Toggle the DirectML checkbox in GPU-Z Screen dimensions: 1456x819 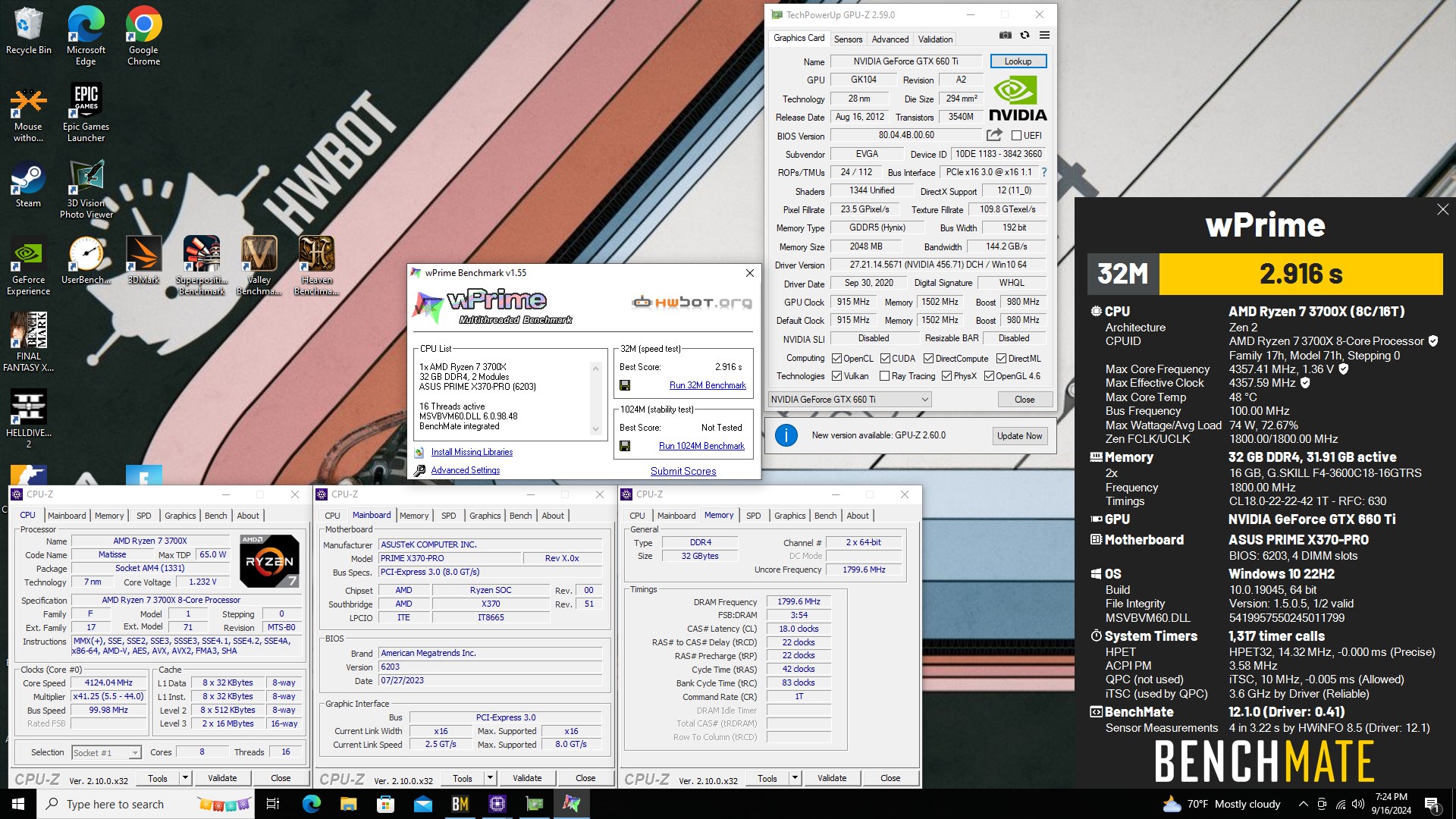pyautogui.click(x=1001, y=359)
